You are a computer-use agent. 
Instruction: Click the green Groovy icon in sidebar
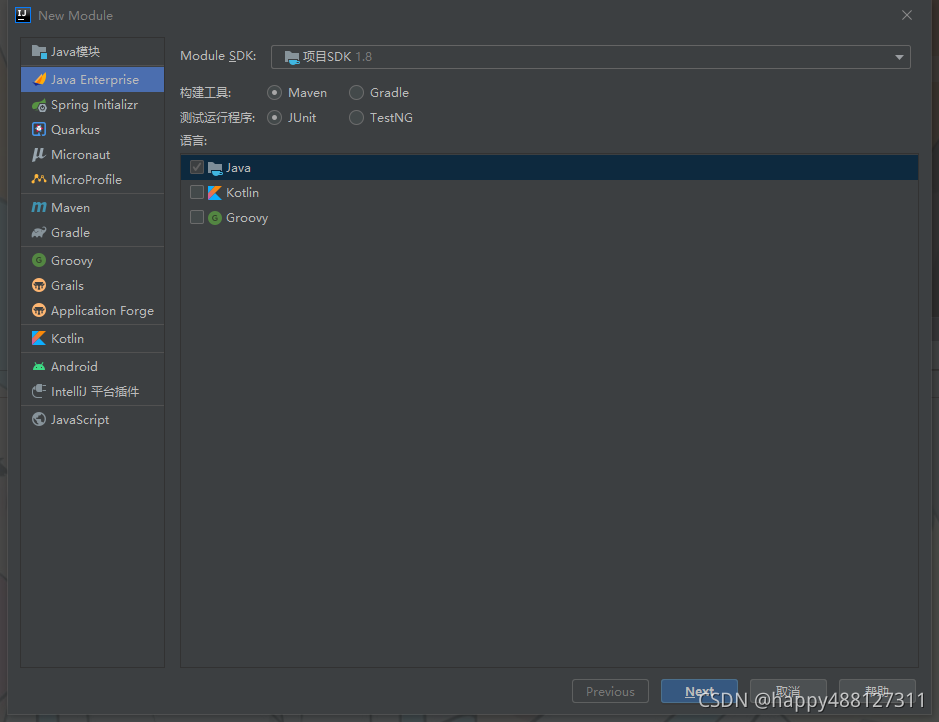pos(39,260)
